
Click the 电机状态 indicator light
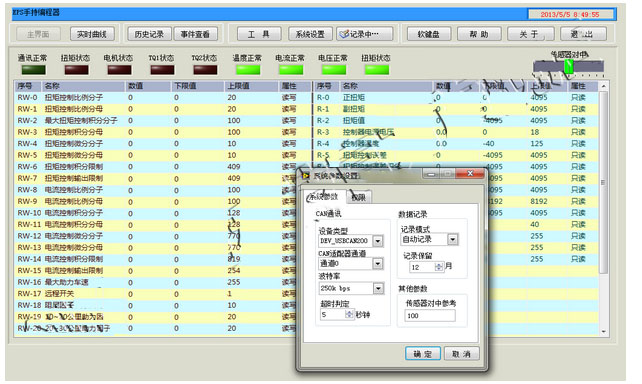[x=119, y=70]
